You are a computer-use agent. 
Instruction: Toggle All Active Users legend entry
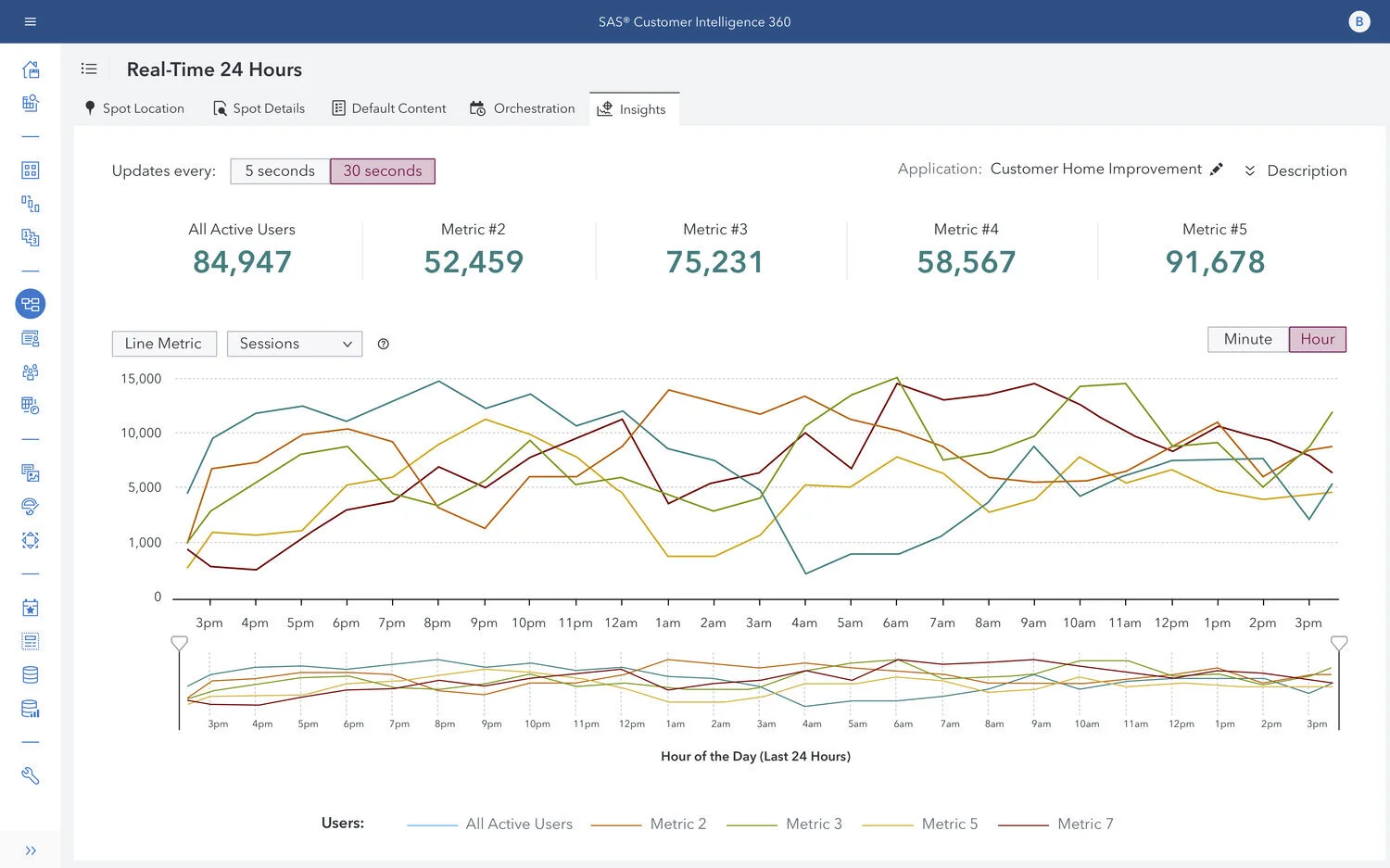(x=490, y=824)
